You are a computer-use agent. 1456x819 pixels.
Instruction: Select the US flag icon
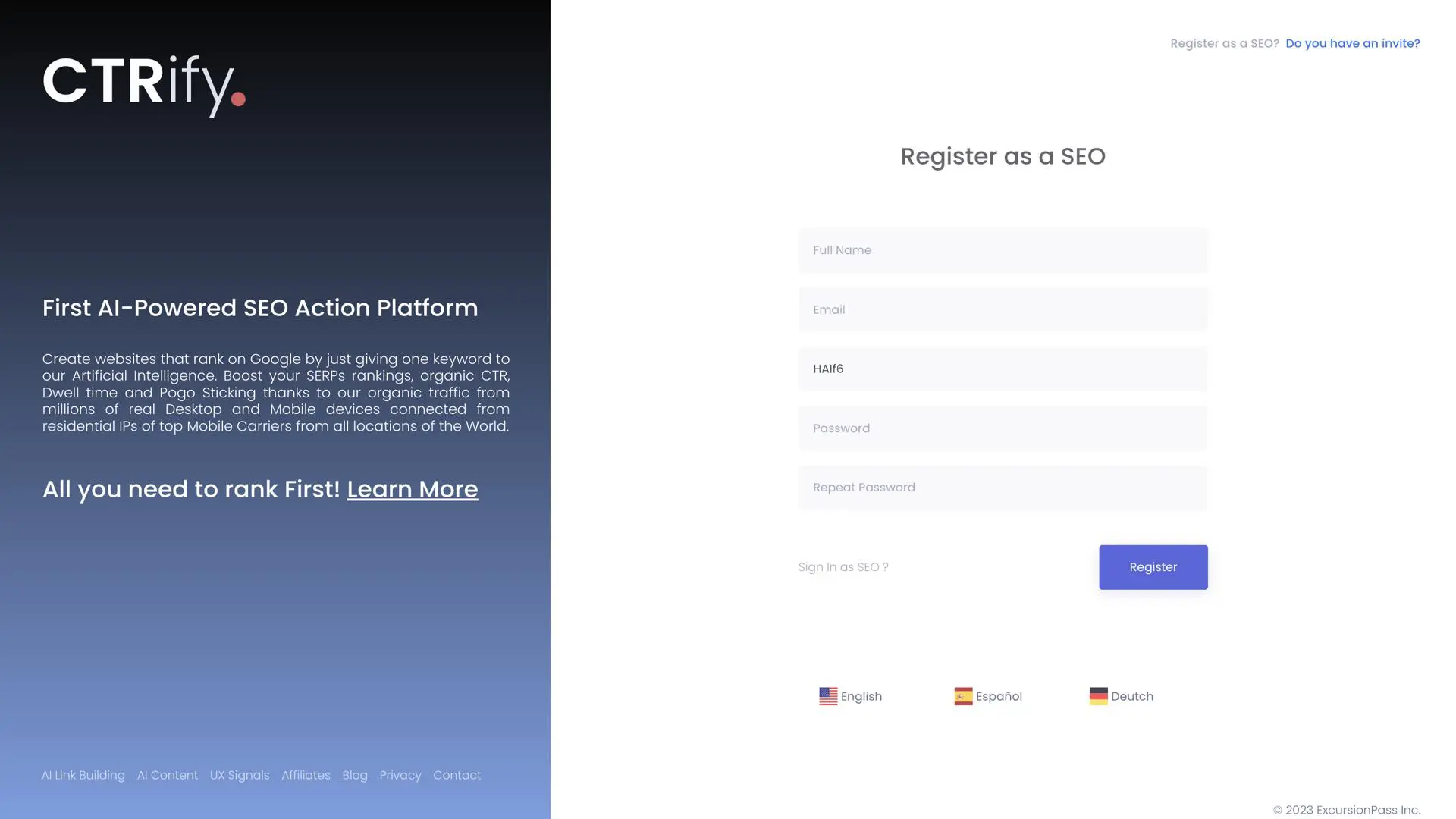pyautogui.click(x=828, y=696)
